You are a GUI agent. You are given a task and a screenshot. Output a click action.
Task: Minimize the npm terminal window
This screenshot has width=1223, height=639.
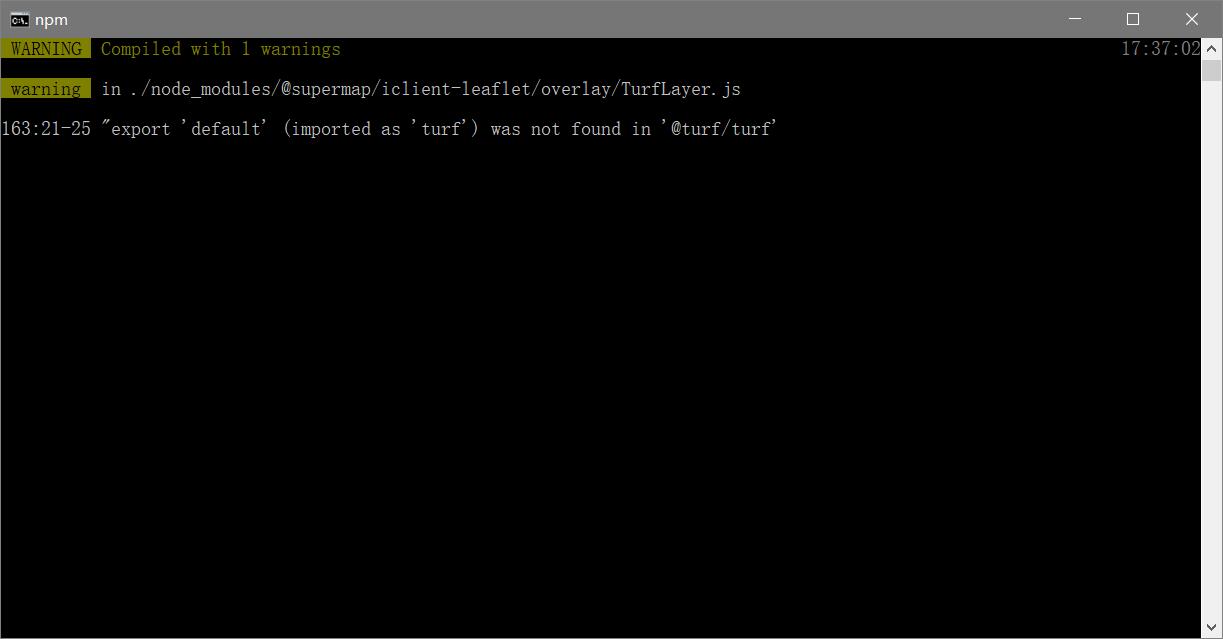(1075, 19)
